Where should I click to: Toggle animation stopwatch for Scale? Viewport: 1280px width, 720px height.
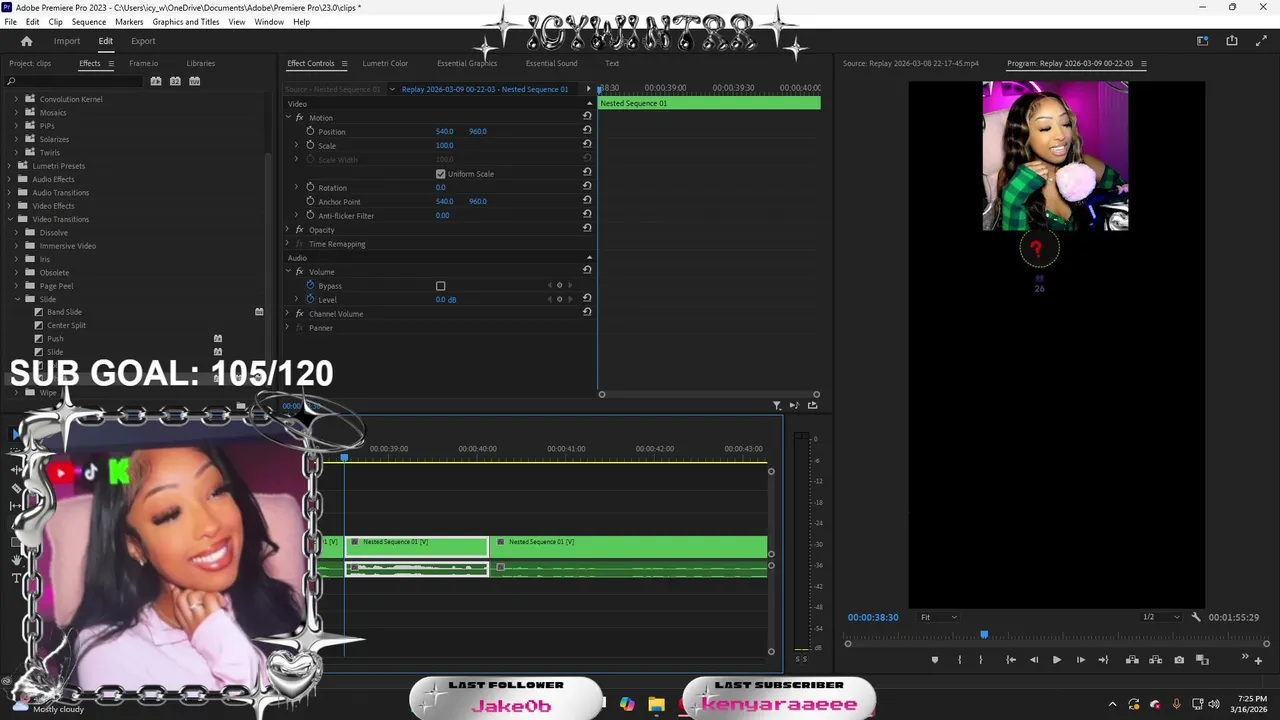point(310,145)
